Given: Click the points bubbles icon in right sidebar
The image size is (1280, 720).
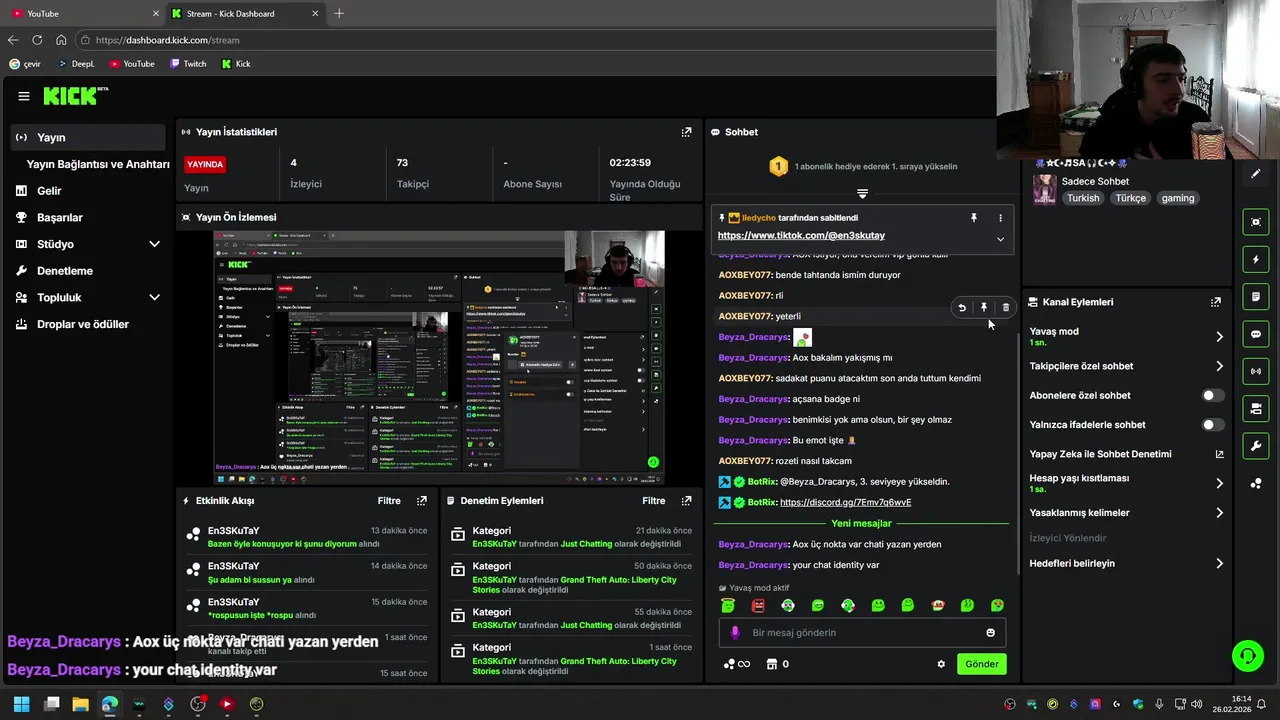Looking at the screenshot, I should tap(1256, 483).
